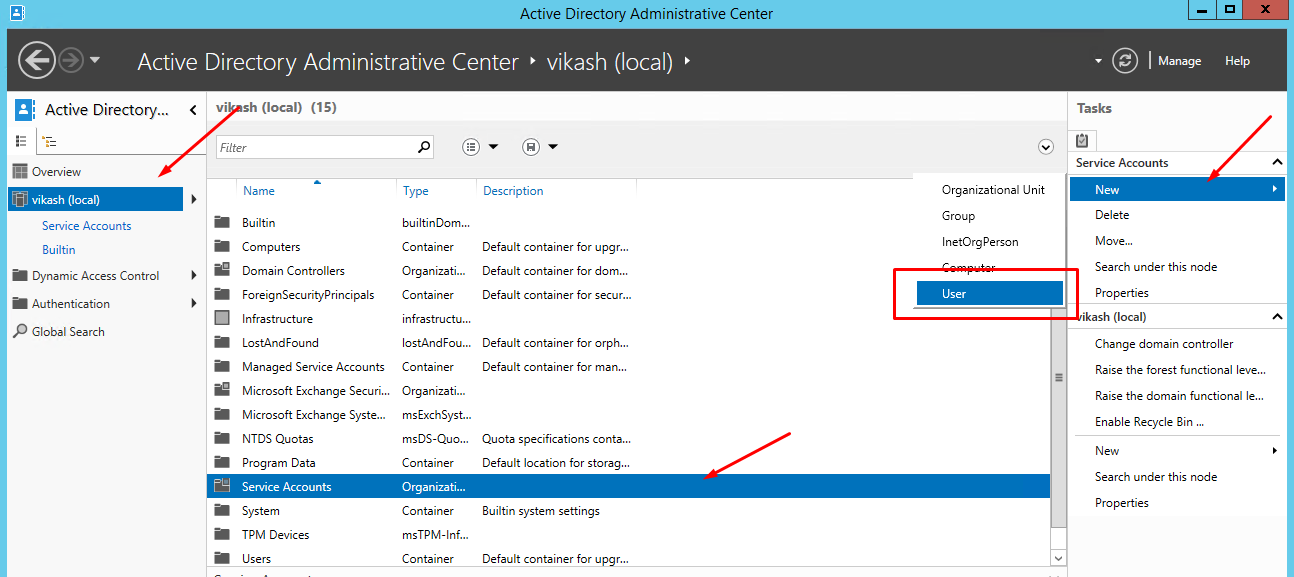Click the OU icon of selected Service Accounts row
1294x577 pixels.
[x=222, y=487]
